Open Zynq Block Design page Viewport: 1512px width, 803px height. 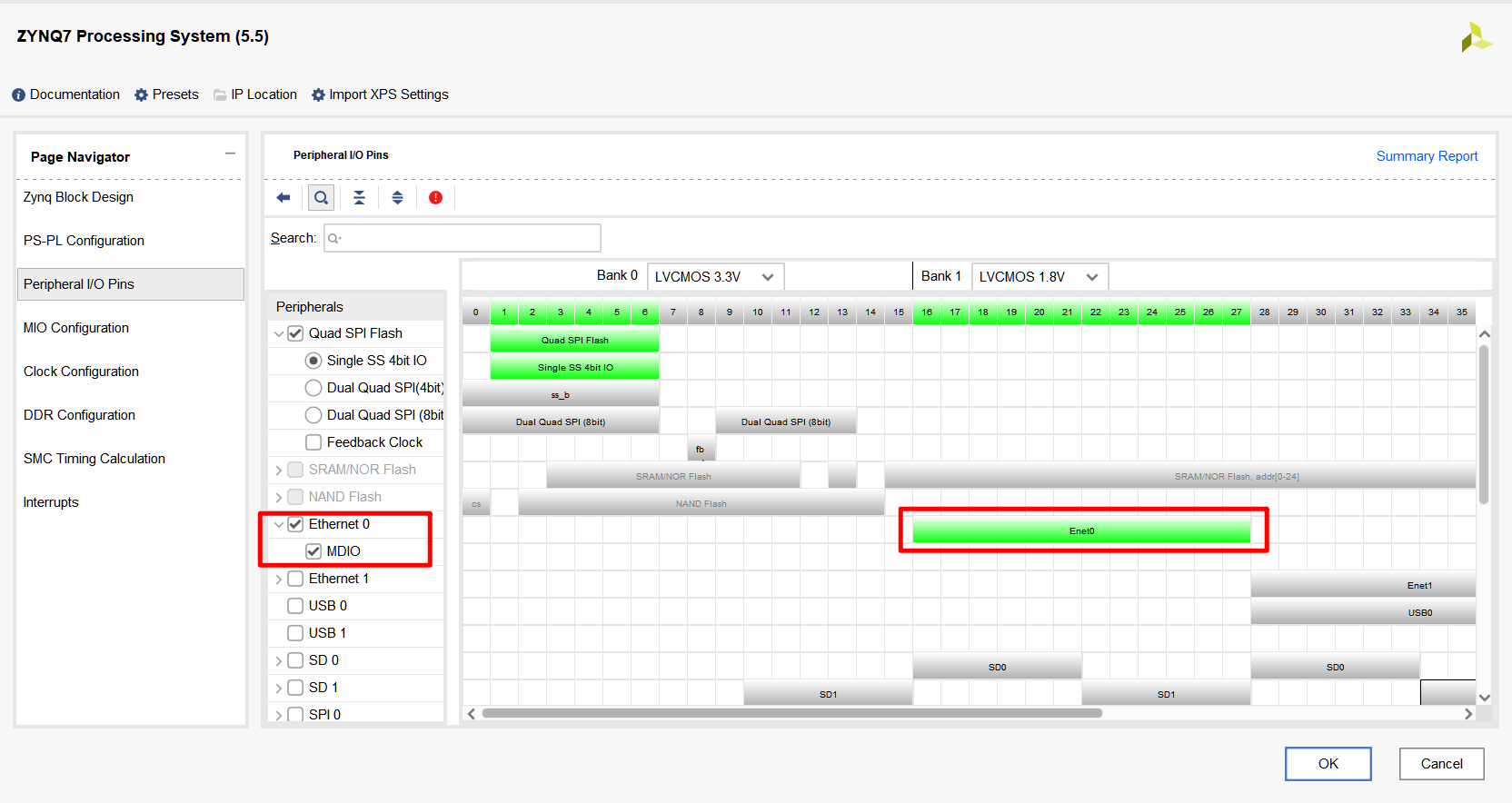click(78, 197)
